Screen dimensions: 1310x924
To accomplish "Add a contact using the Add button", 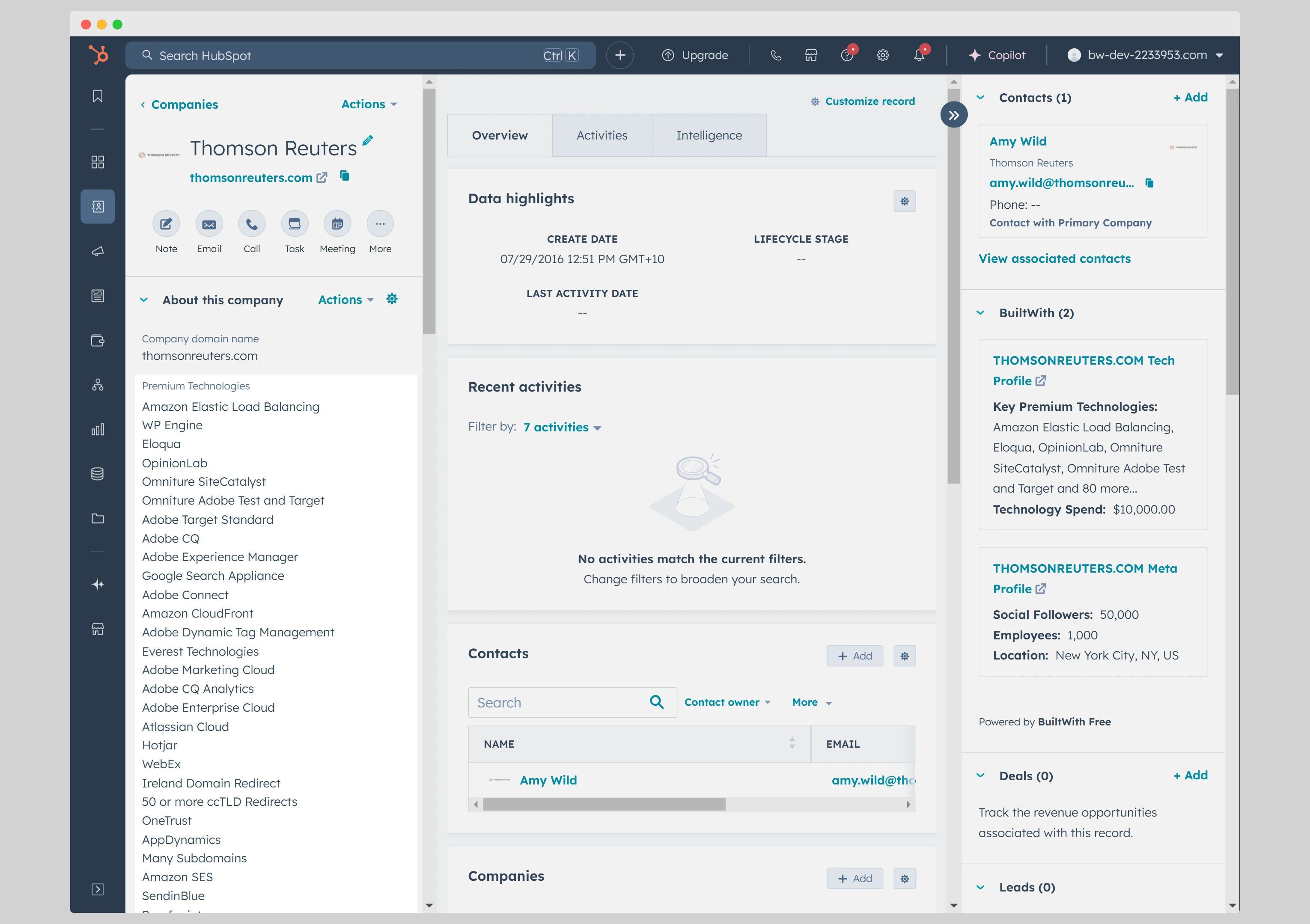I will (854, 656).
